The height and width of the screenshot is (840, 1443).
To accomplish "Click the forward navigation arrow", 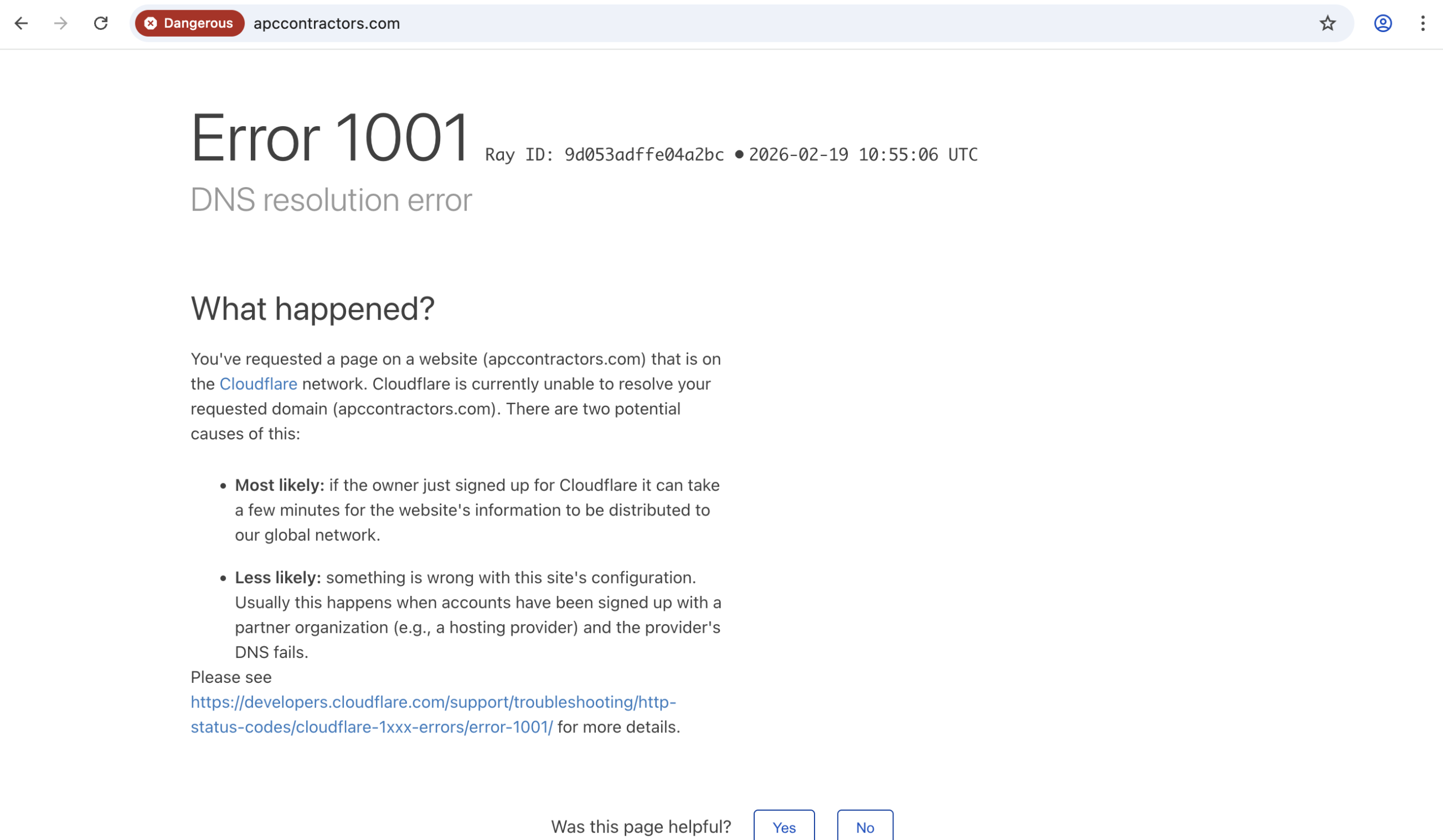I will (61, 24).
